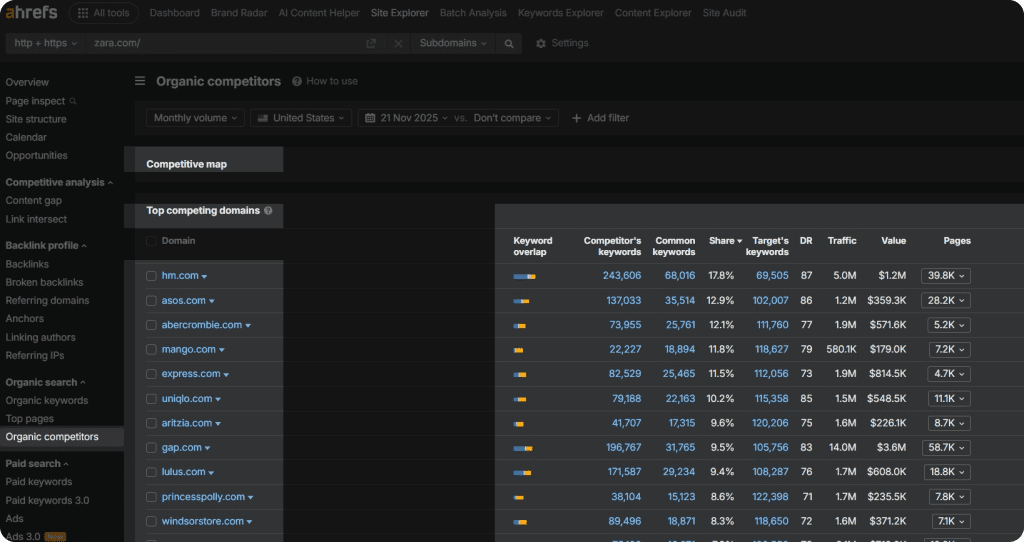Viewport: 1024px width, 542px height.
Task: Open asos.com common keywords 35,514
Action: (680, 300)
